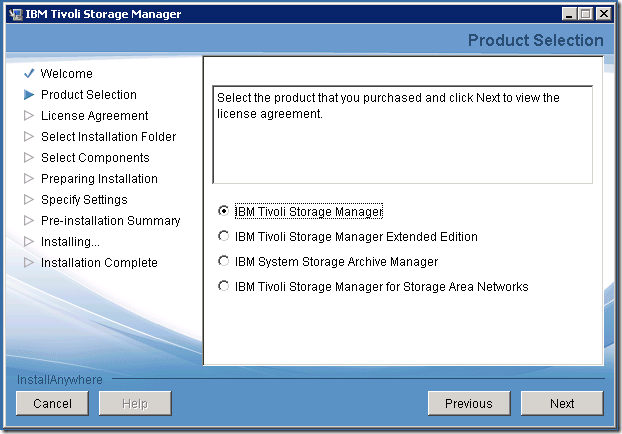Click the product selection instruction text box
Viewport: 622px width, 434px height.
pyautogui.click(x=402, y=134)
